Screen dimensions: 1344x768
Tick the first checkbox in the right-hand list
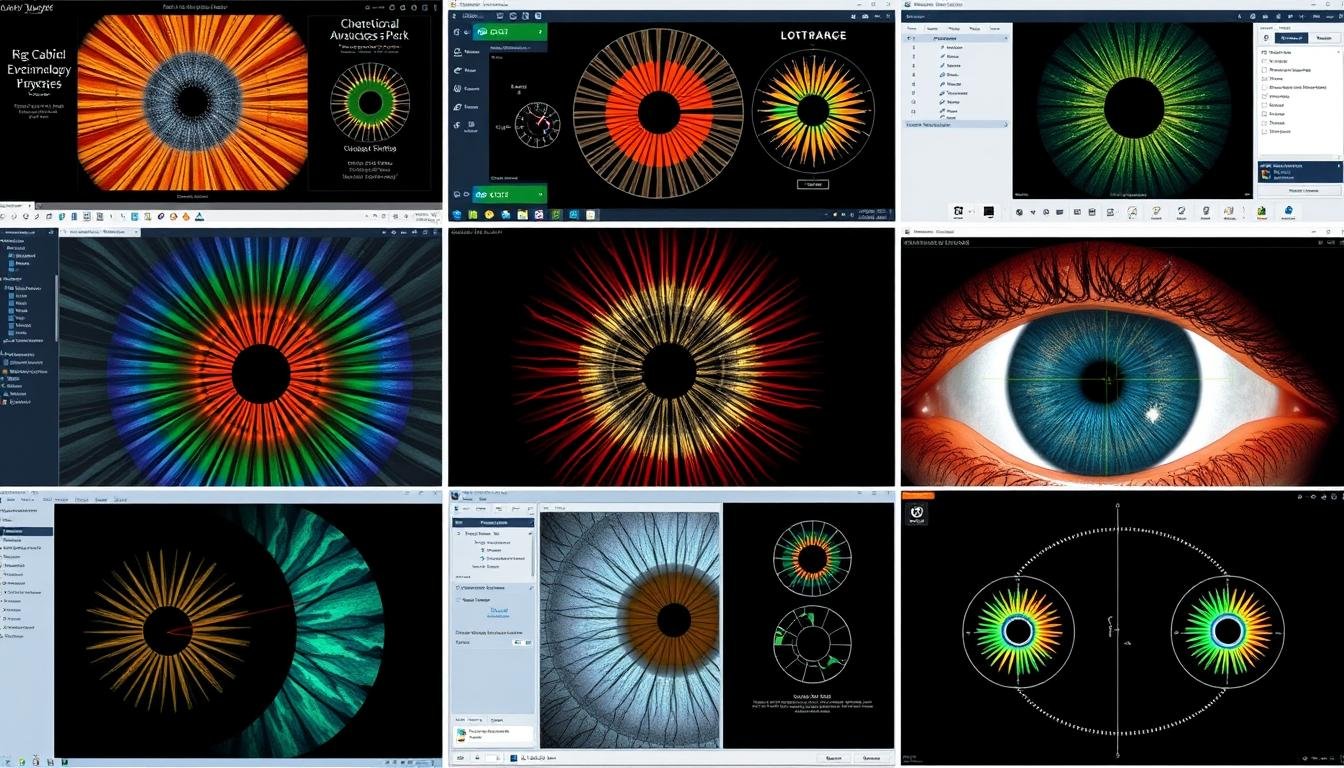click(x=1262, y=51)
